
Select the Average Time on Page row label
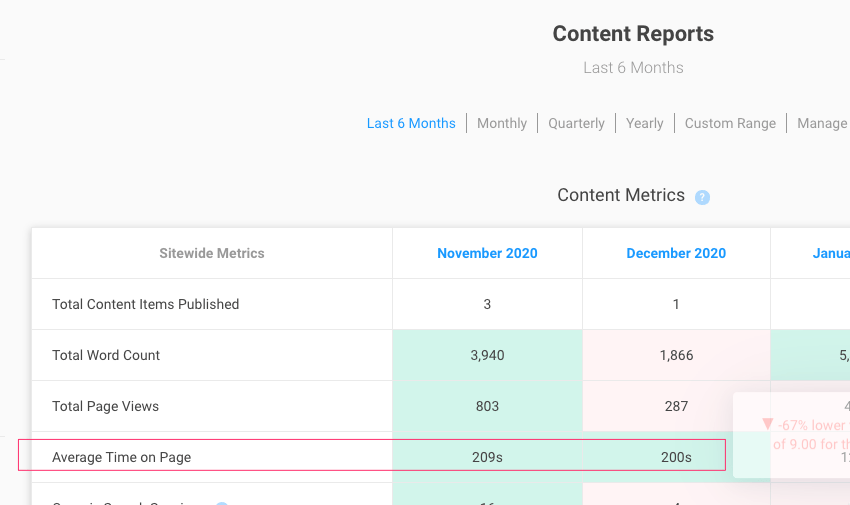121,457
